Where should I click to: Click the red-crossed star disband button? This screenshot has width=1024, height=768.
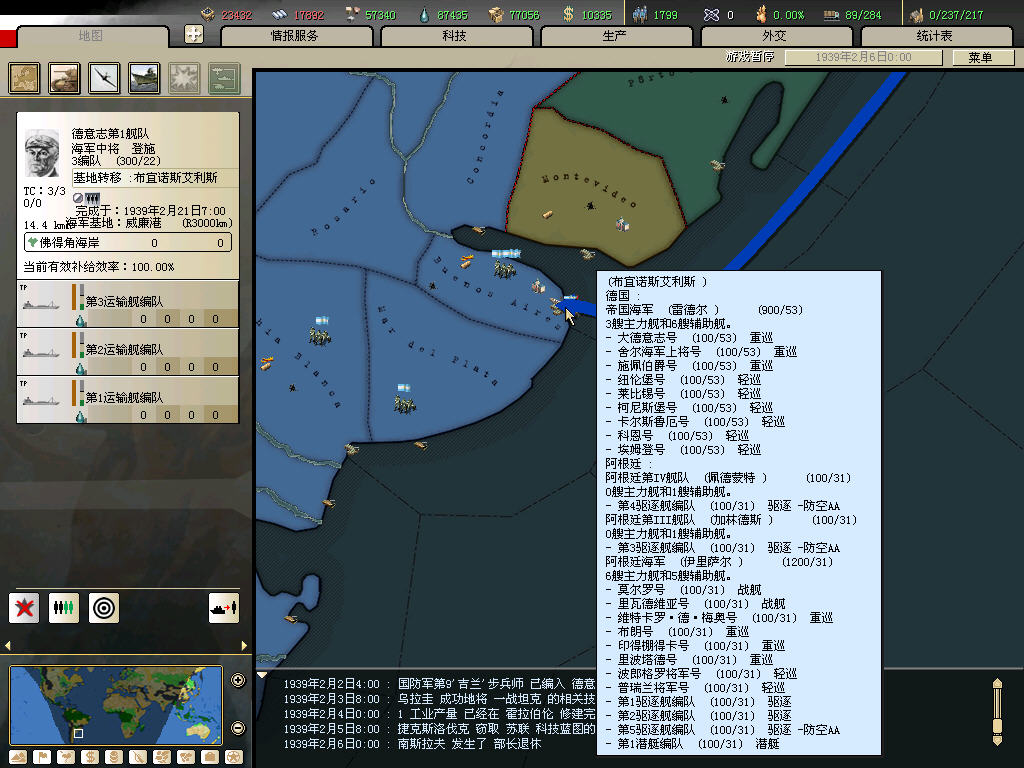point(24,607)
